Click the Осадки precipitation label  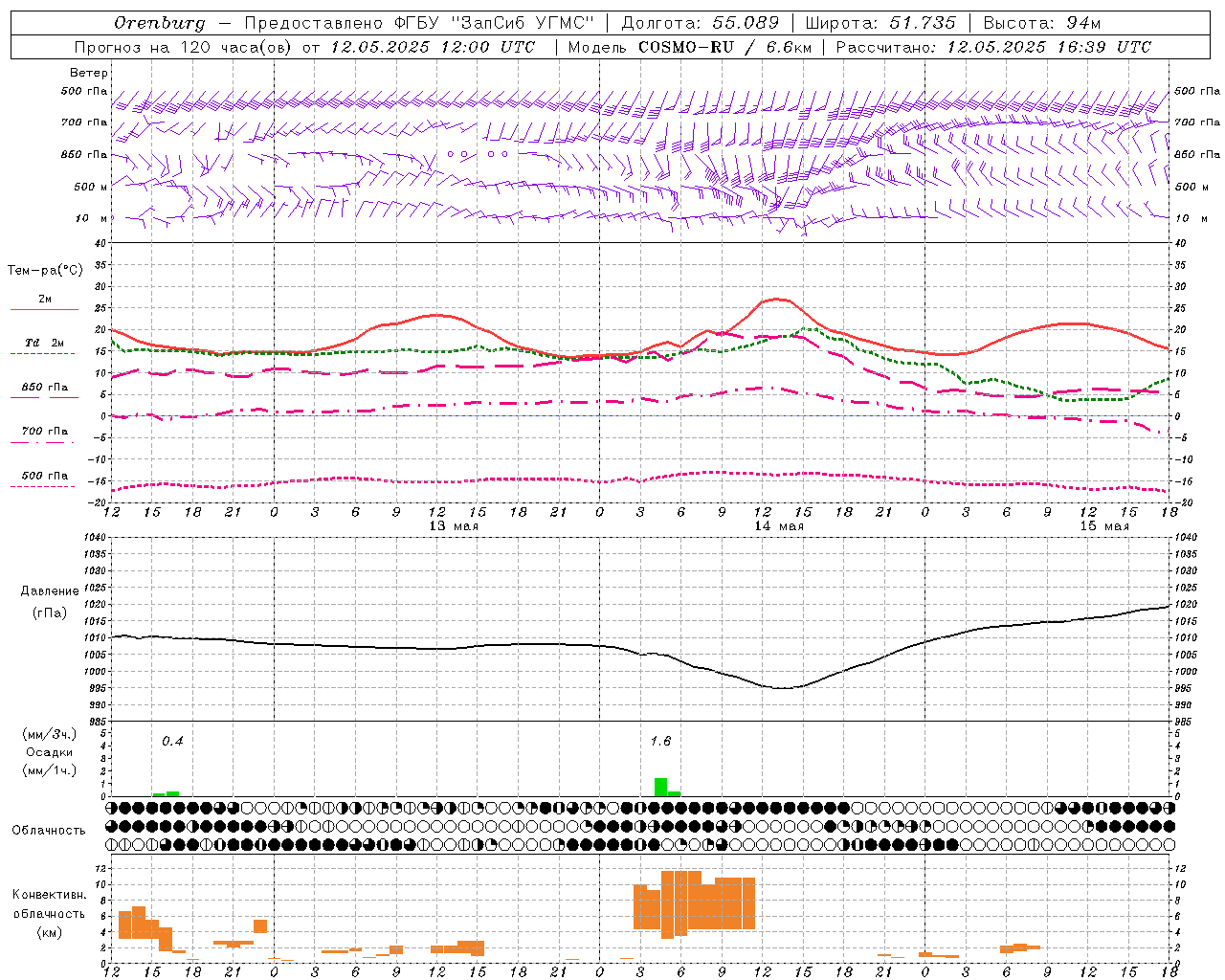(x=50, y=752)
